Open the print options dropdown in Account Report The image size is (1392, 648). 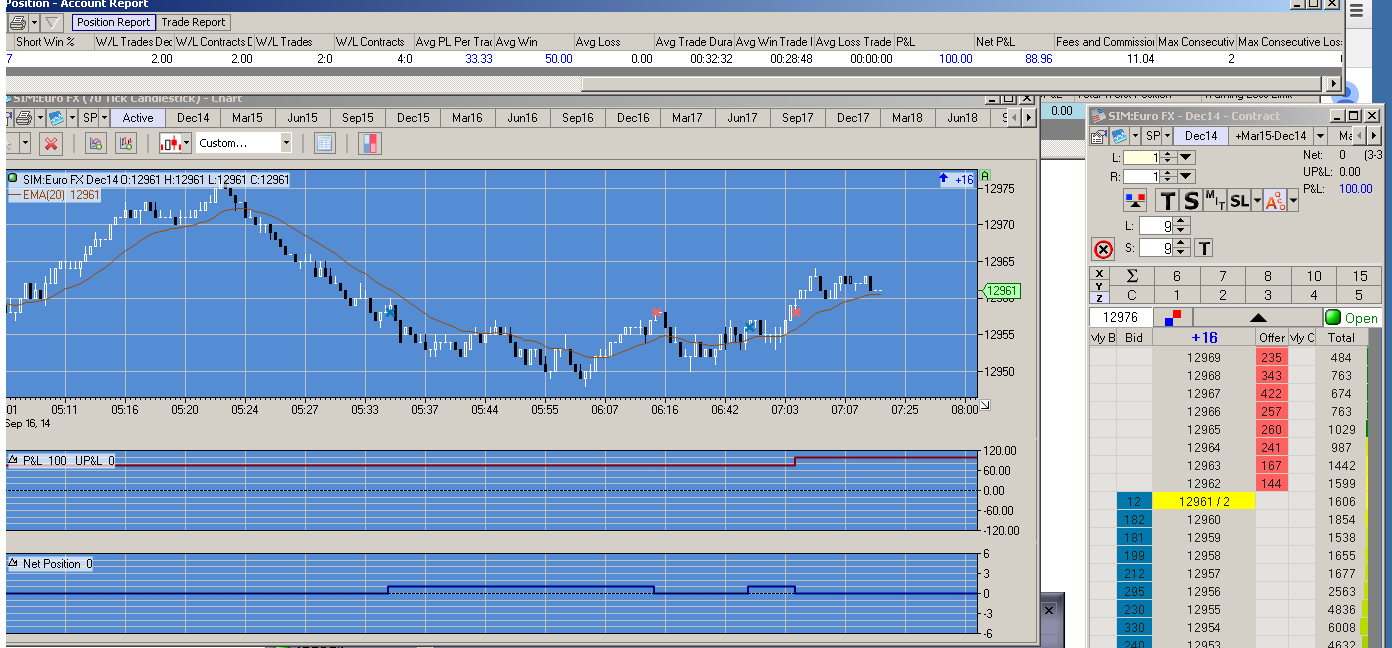(34, 22)
